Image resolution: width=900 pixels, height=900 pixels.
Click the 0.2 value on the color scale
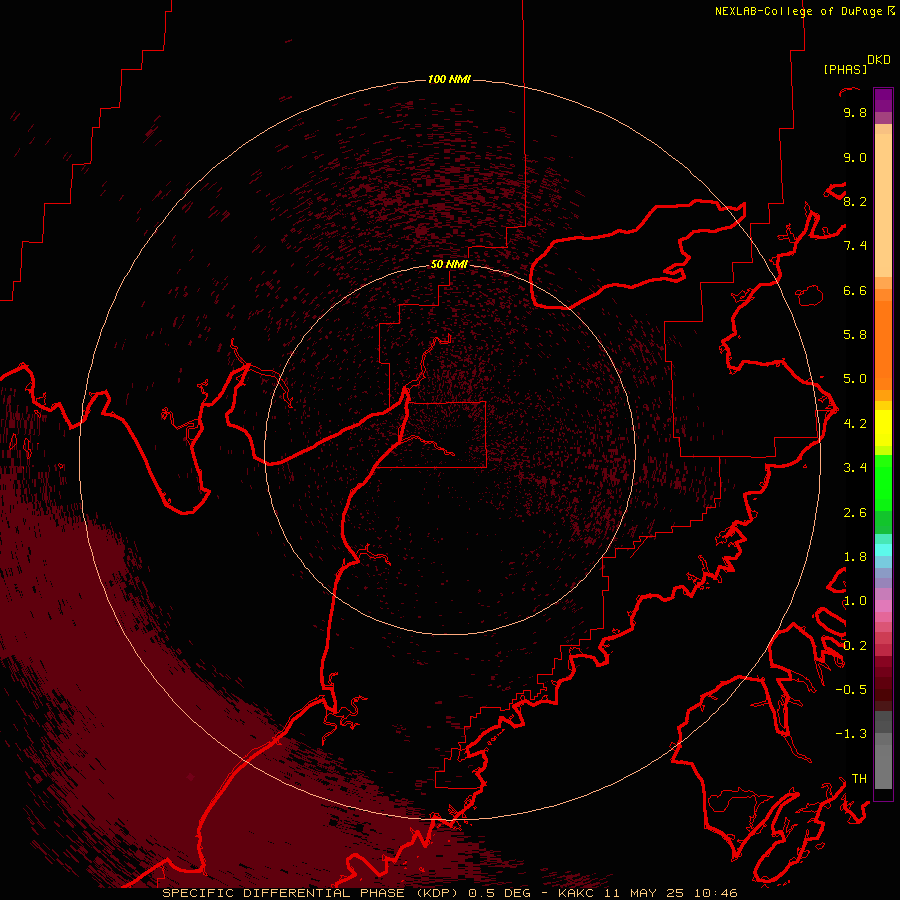click(855, 646)
